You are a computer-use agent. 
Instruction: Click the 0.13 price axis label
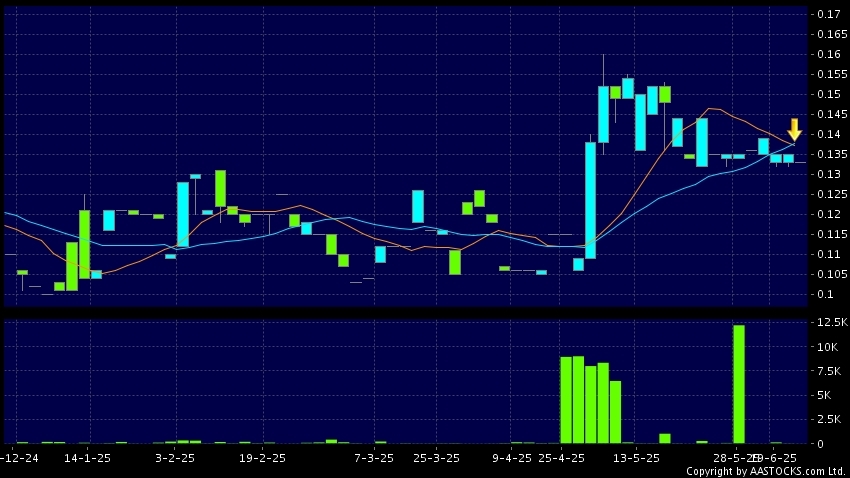pos(829,174)
